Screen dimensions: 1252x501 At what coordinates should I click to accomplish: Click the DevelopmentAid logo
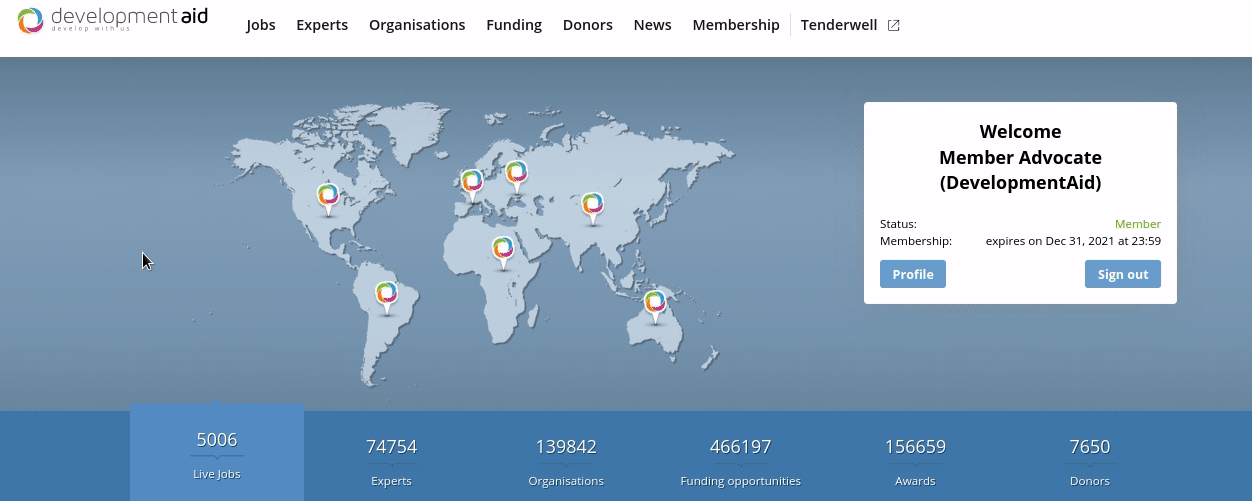click(112, 20)
